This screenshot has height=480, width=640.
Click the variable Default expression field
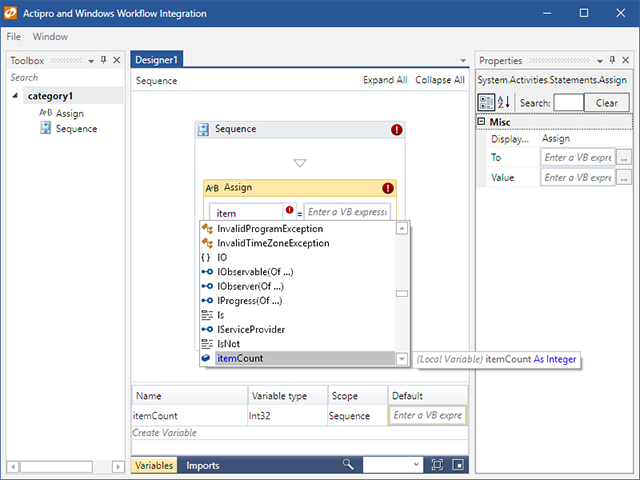(427, 415)
